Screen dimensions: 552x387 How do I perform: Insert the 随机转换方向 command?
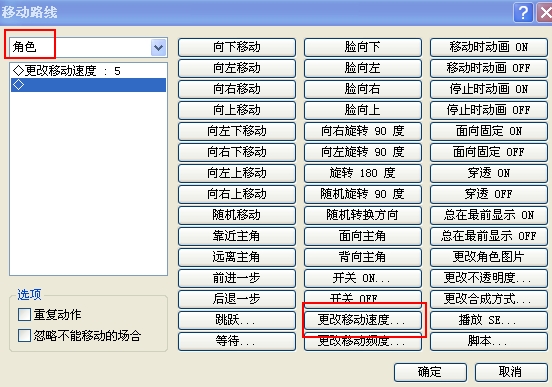pos(363,215)
